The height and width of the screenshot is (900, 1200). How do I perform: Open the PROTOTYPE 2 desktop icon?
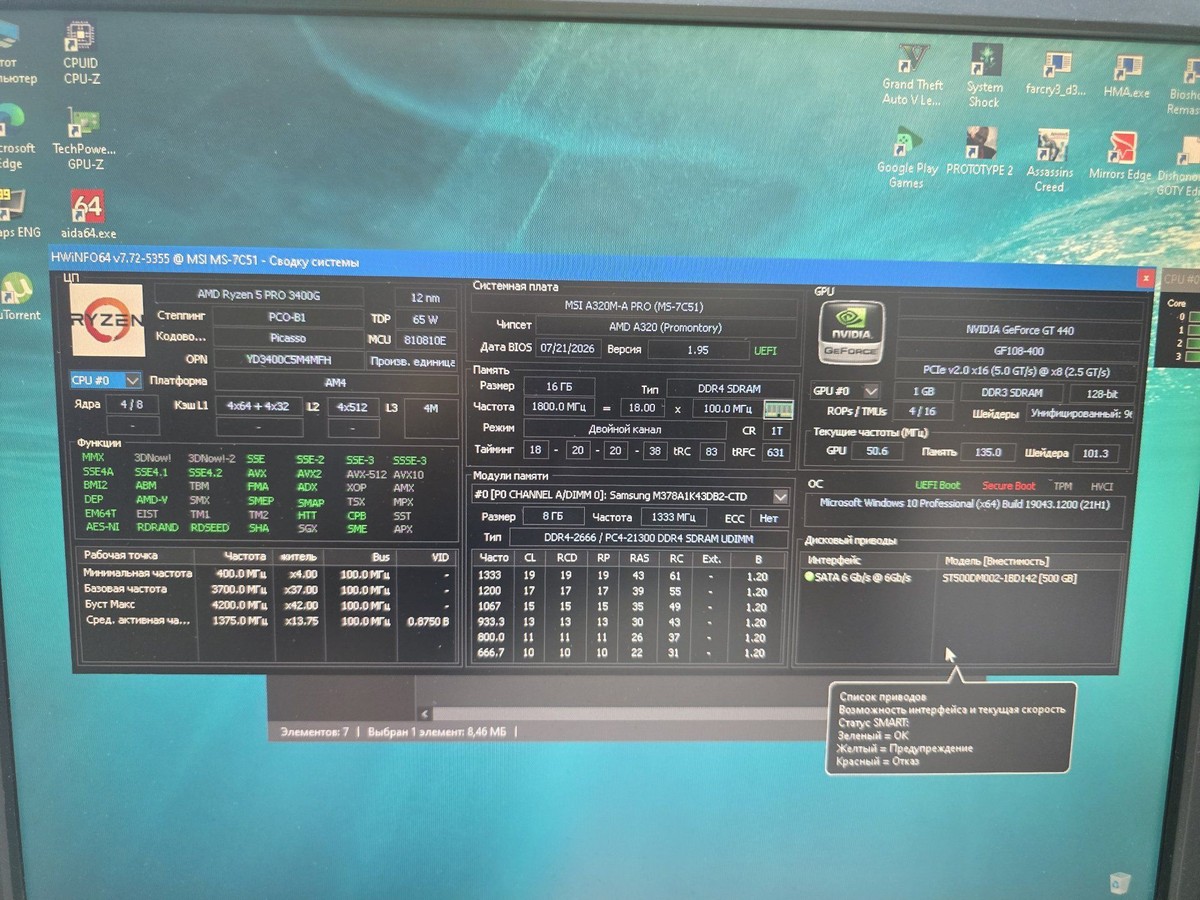click(979, 152)
